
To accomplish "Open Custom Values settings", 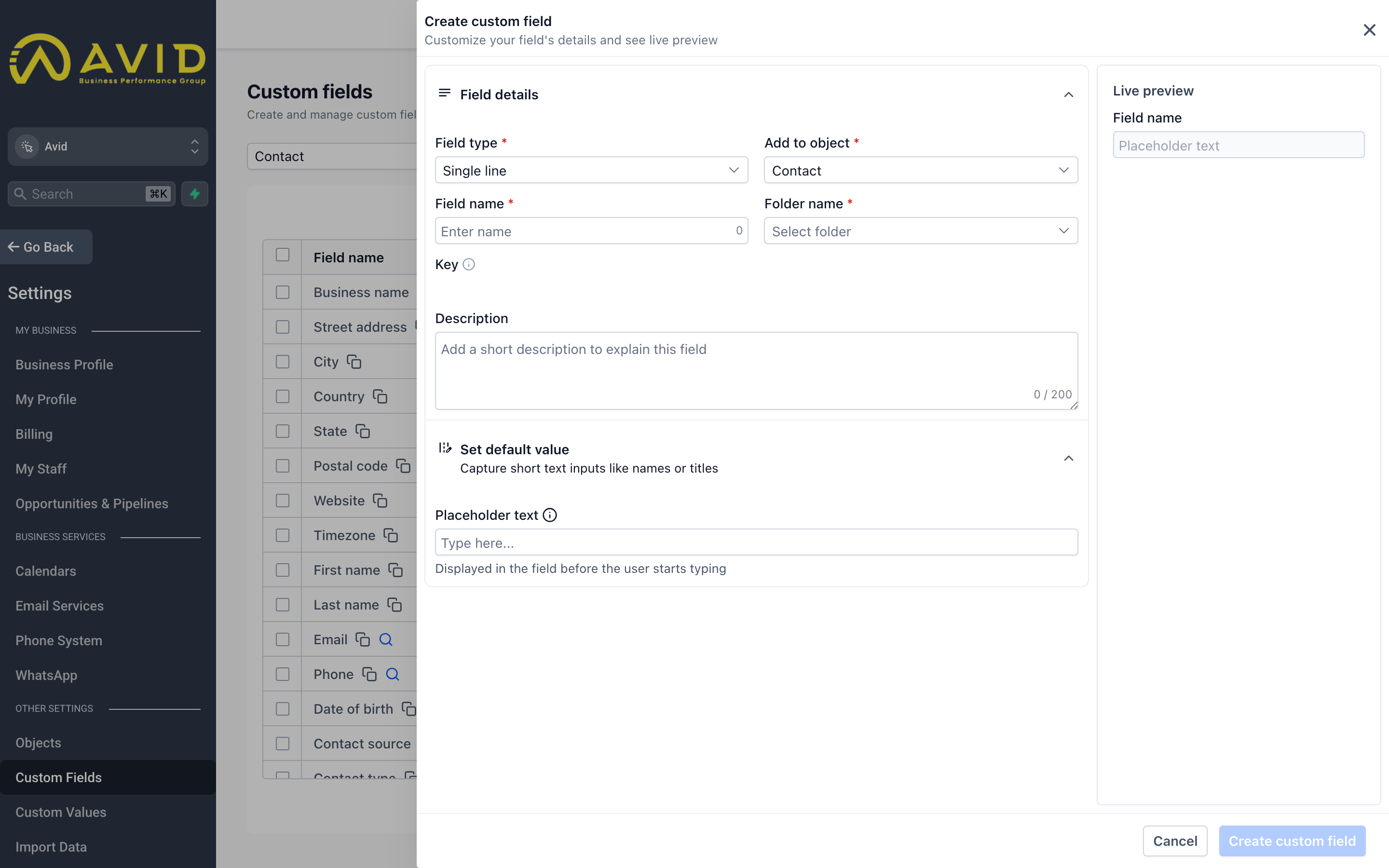I will point(61,813).
